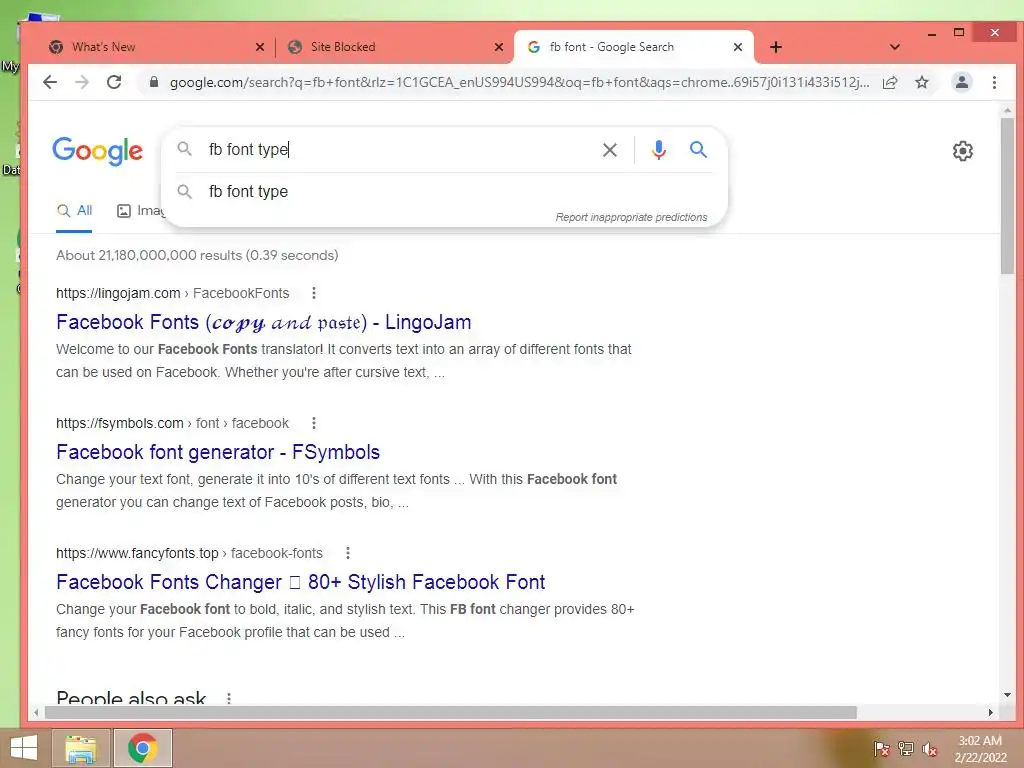Open Action Center flag in tray
1024x768 pixels.
(x=882, y=748)
